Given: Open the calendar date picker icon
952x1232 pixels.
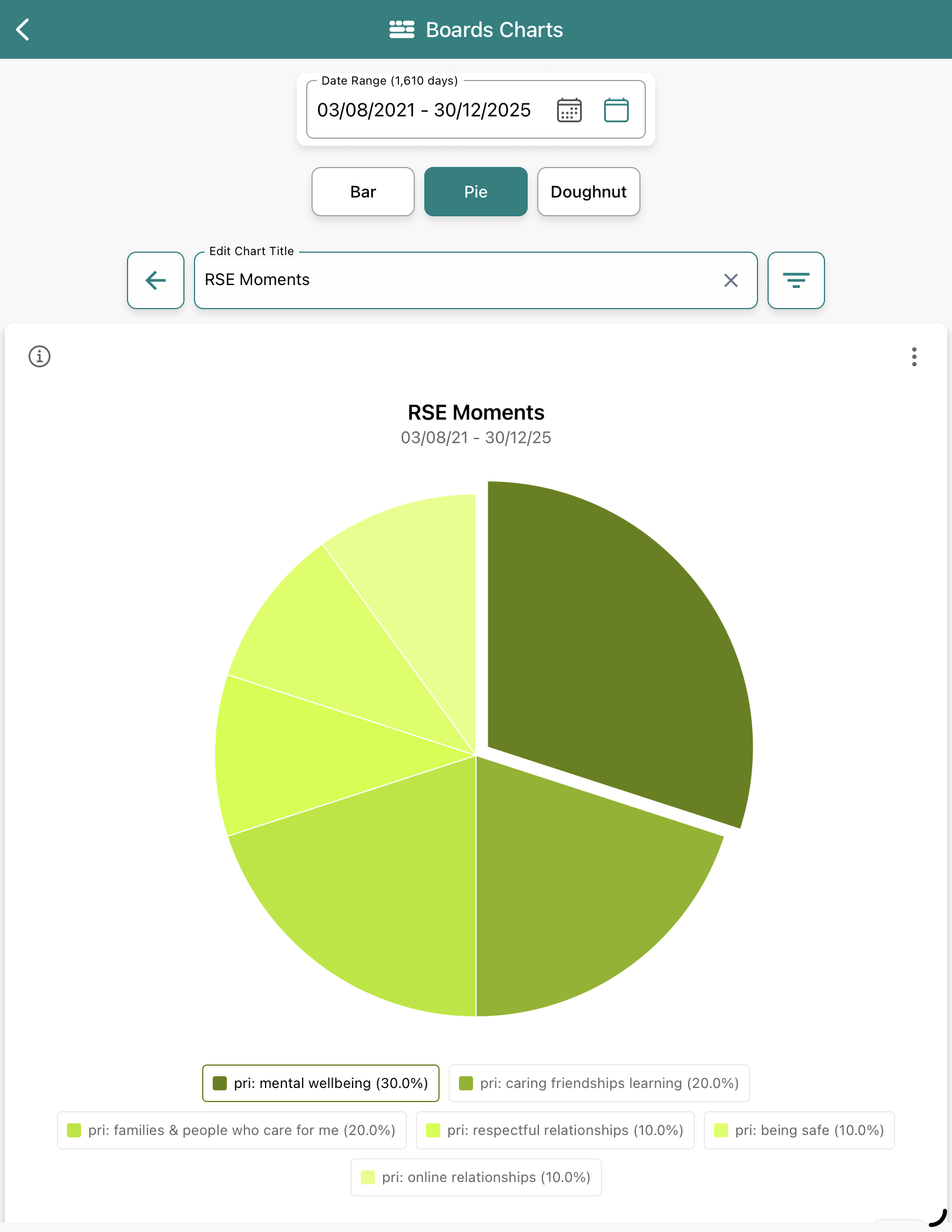Looking at the screenshot, I should pos(569,110).
